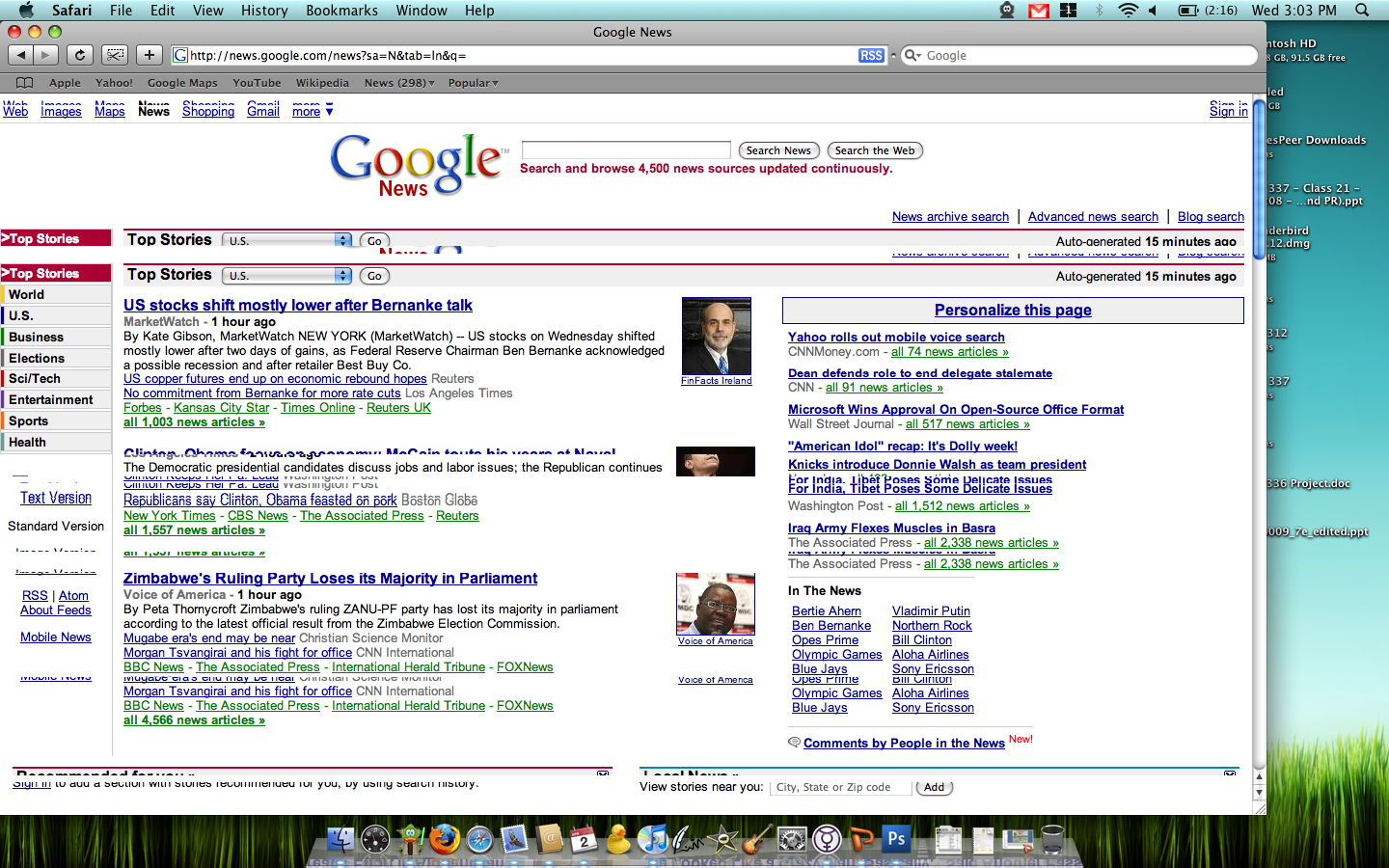1389x868 pixels.
Task: Focus the Google News search box
Action: coord(626,149)
